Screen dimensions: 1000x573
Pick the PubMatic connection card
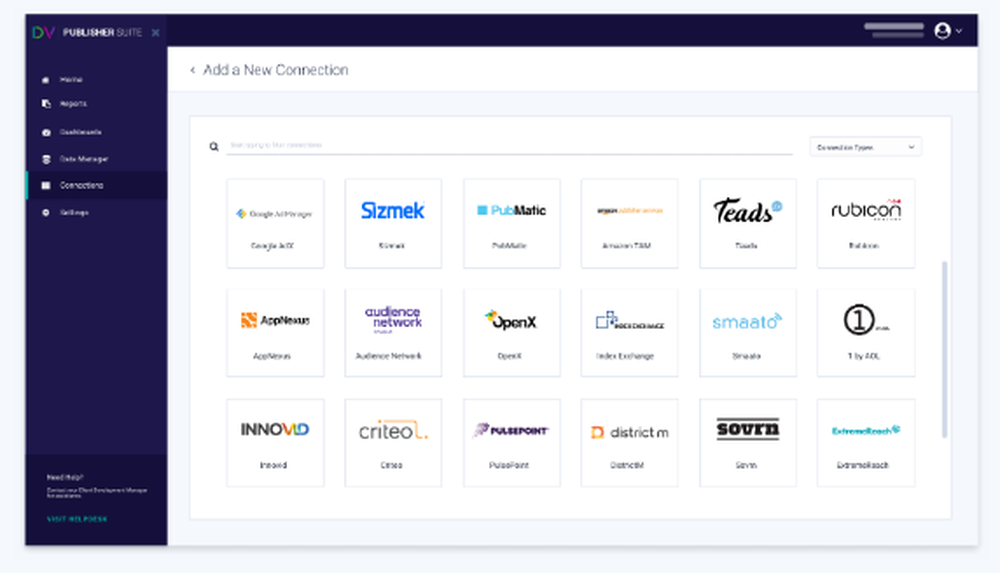[511, 223]
